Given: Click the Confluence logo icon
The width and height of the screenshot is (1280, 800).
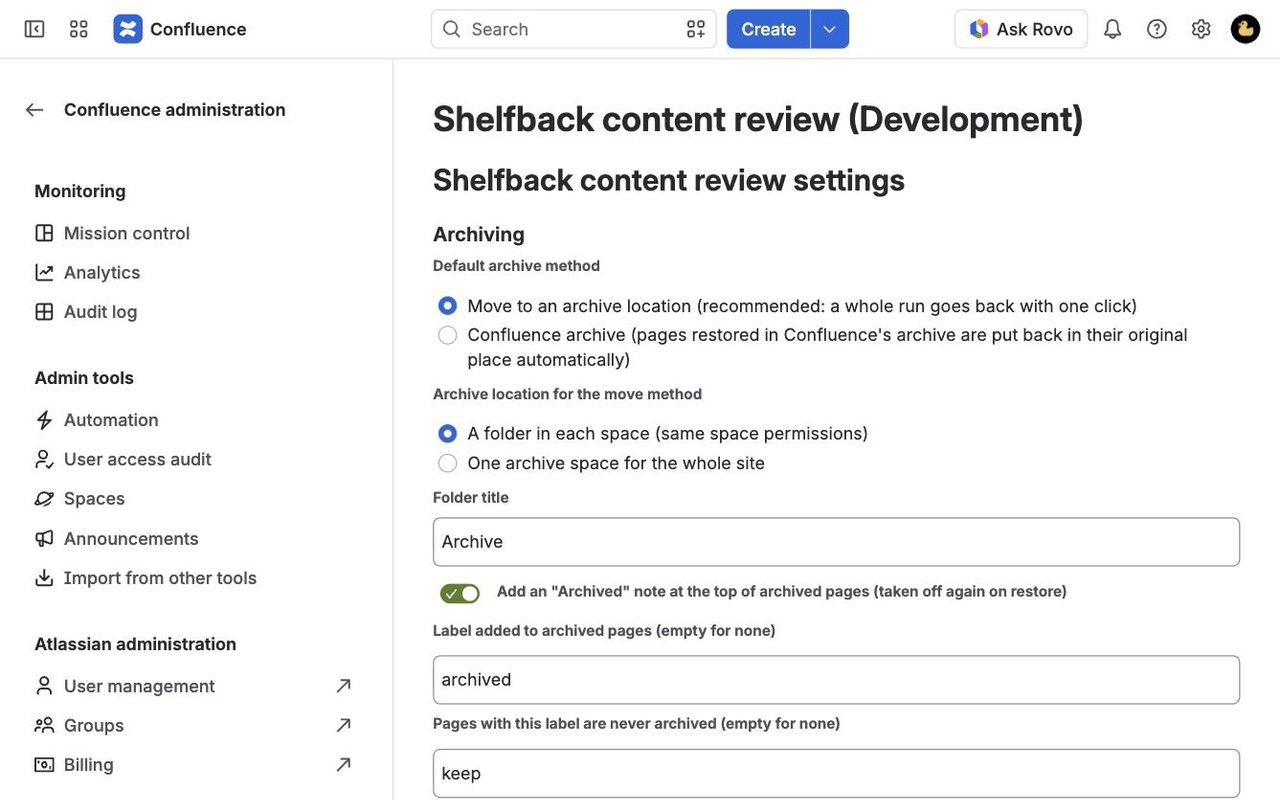Looking at the screenshot, I should coord(128,29).
